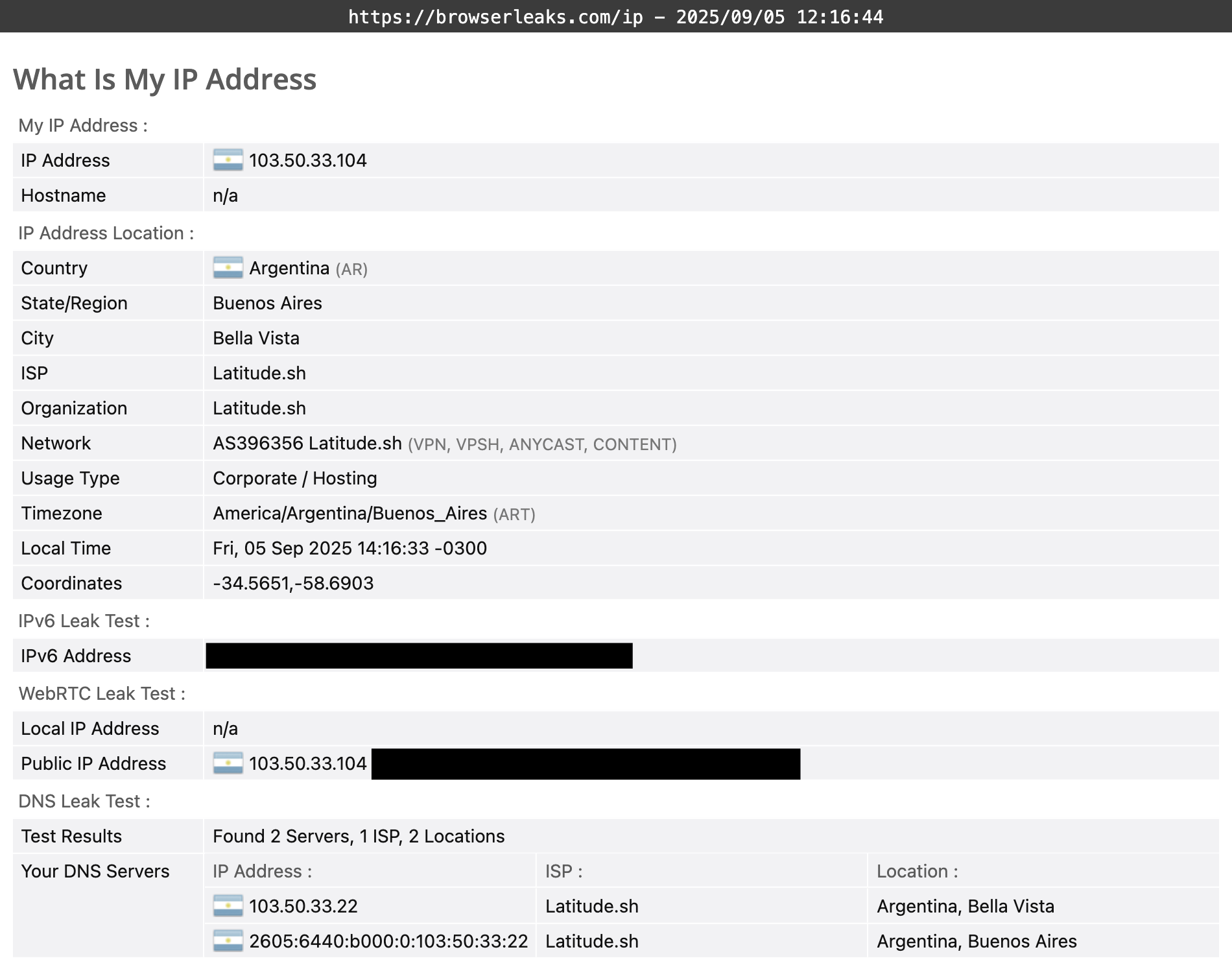Viewport: 1232px width, 967px height.
Task: Click the URL text in the top header bar
Action: [495, 17]
